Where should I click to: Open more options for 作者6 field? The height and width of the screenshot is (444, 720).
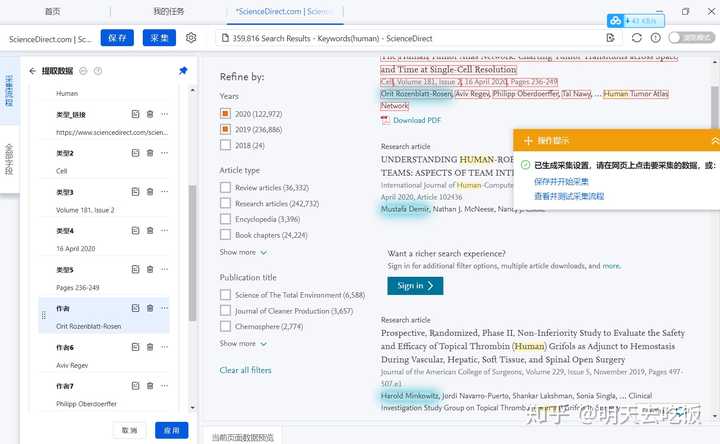point(164,347)
